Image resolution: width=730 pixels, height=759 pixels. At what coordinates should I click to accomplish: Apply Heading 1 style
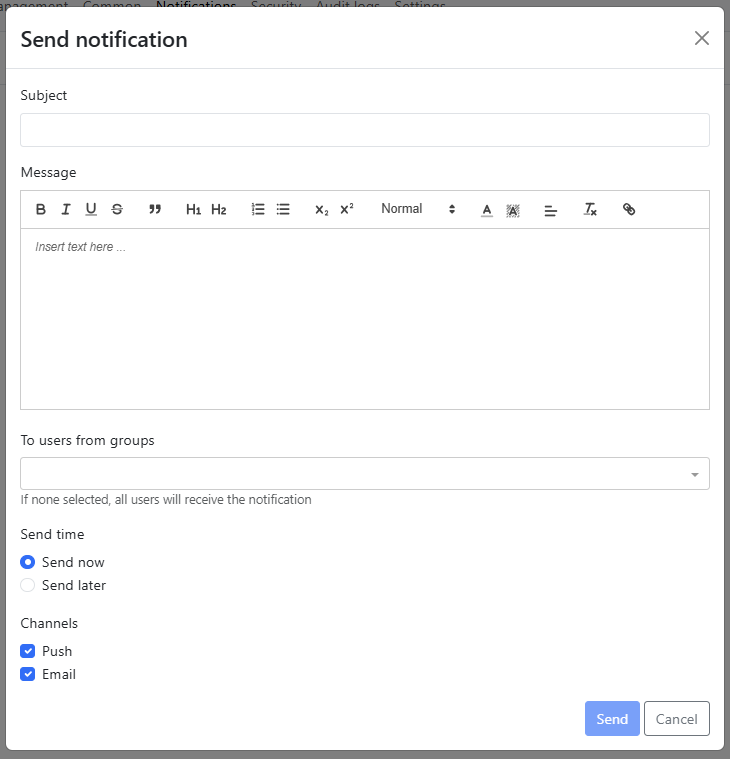(193, 210)
